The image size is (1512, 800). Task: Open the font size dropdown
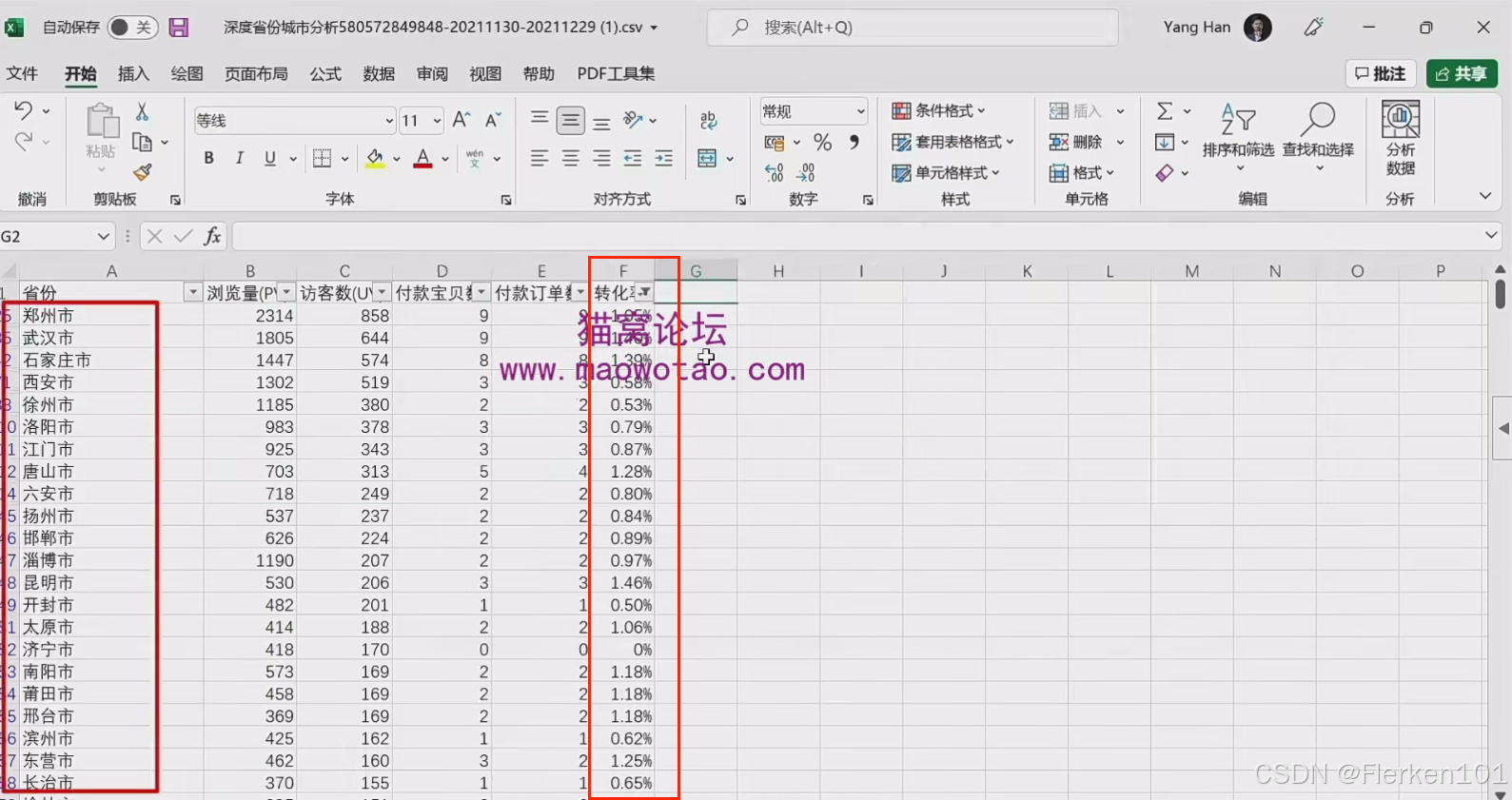pos(437,121)
